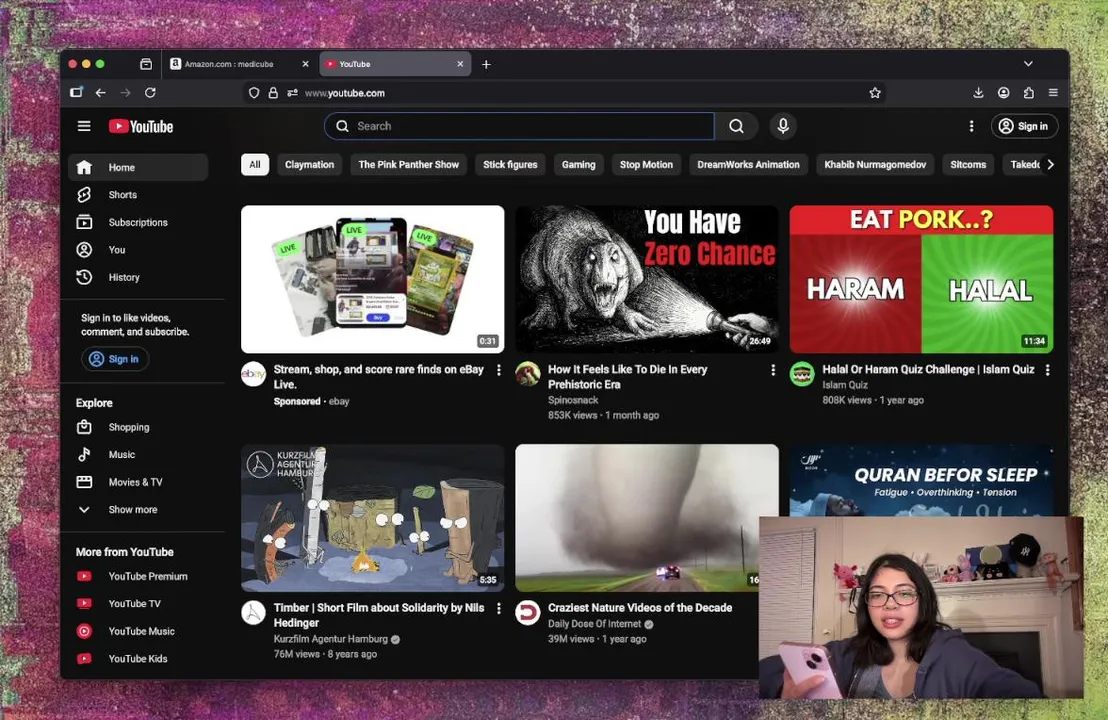Click inside the YouTube Search field
The image size is (1108, 720).
click(519, 126)
